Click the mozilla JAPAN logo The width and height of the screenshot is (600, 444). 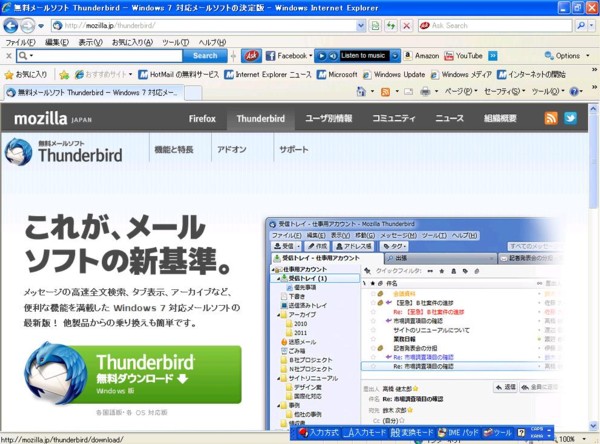coord(53,119)
